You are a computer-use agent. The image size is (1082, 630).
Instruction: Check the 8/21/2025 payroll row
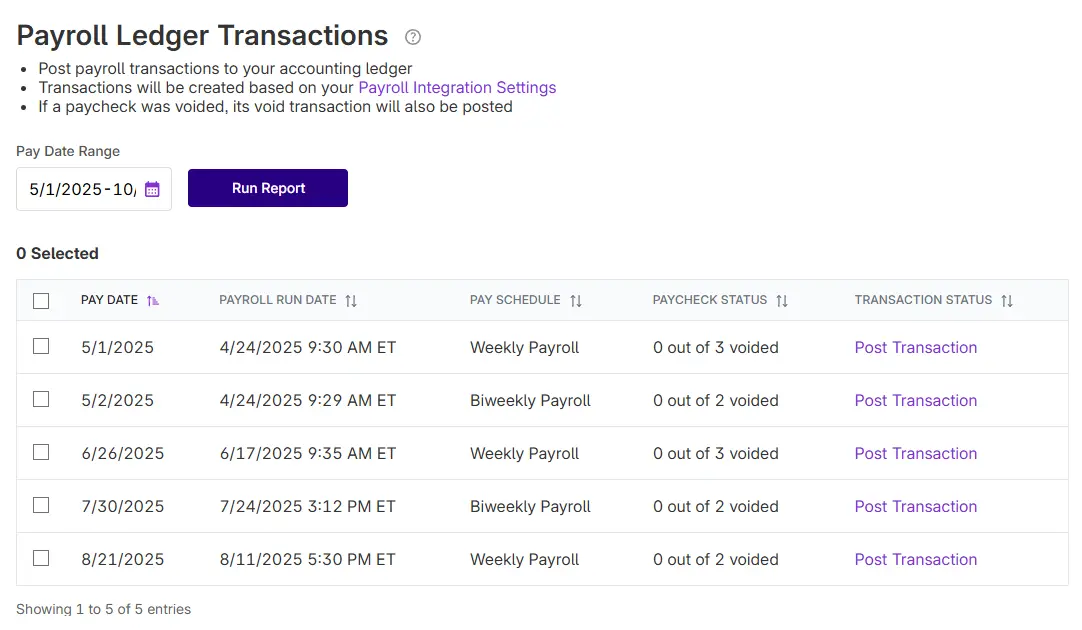click(x=41, y=558)
